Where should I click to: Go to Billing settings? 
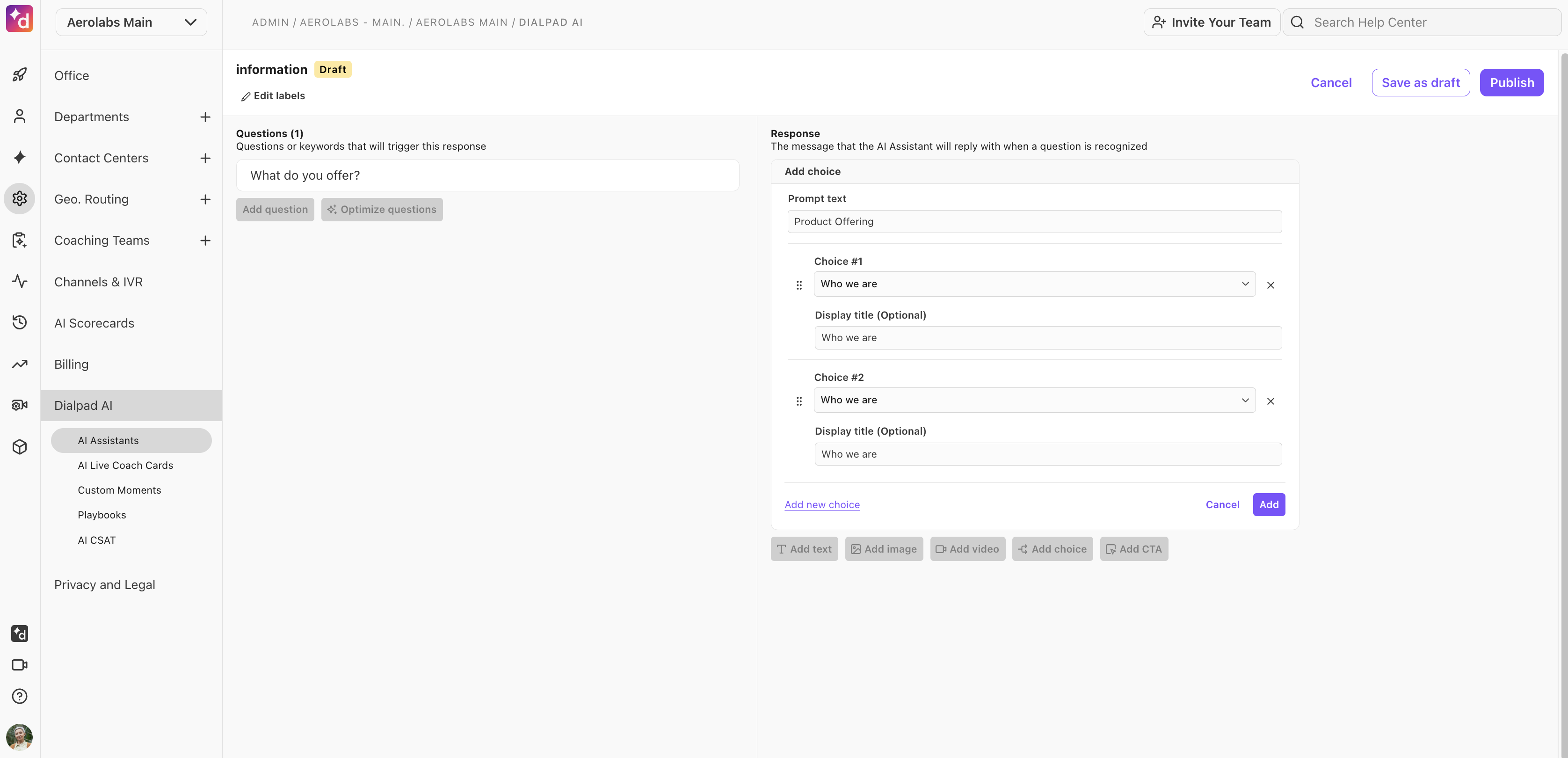pos(71,364)
